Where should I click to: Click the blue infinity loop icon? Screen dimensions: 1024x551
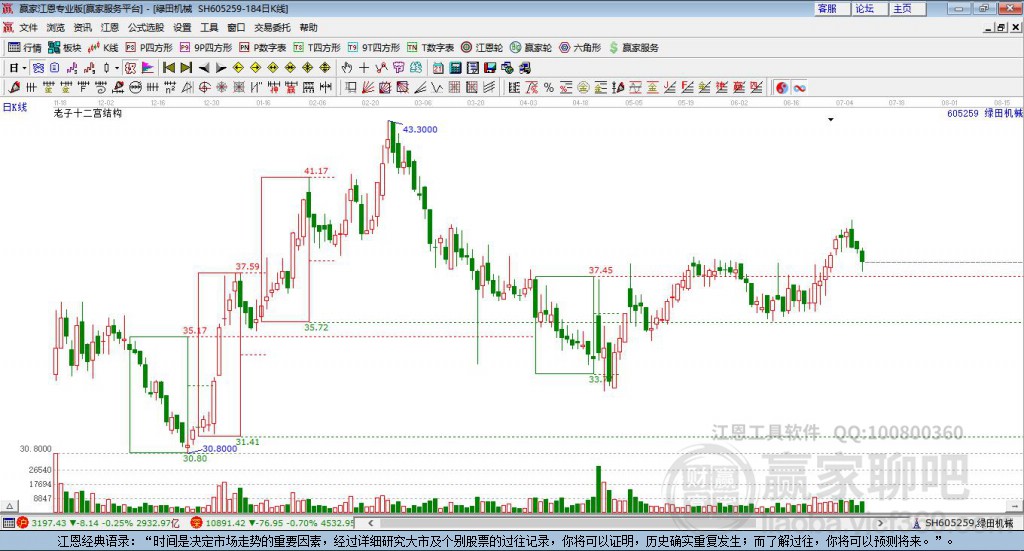tap(800, 87)
